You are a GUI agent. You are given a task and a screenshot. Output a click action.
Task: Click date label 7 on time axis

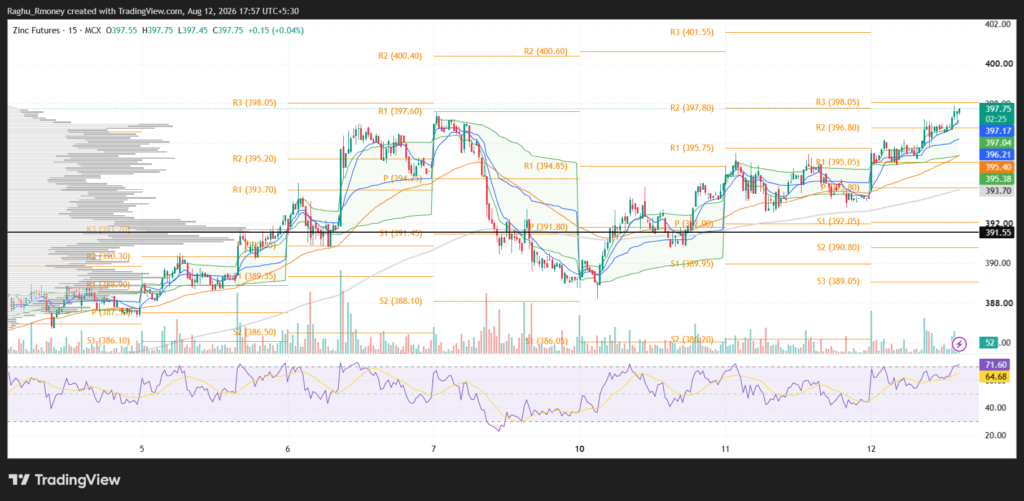click(433, 449)
